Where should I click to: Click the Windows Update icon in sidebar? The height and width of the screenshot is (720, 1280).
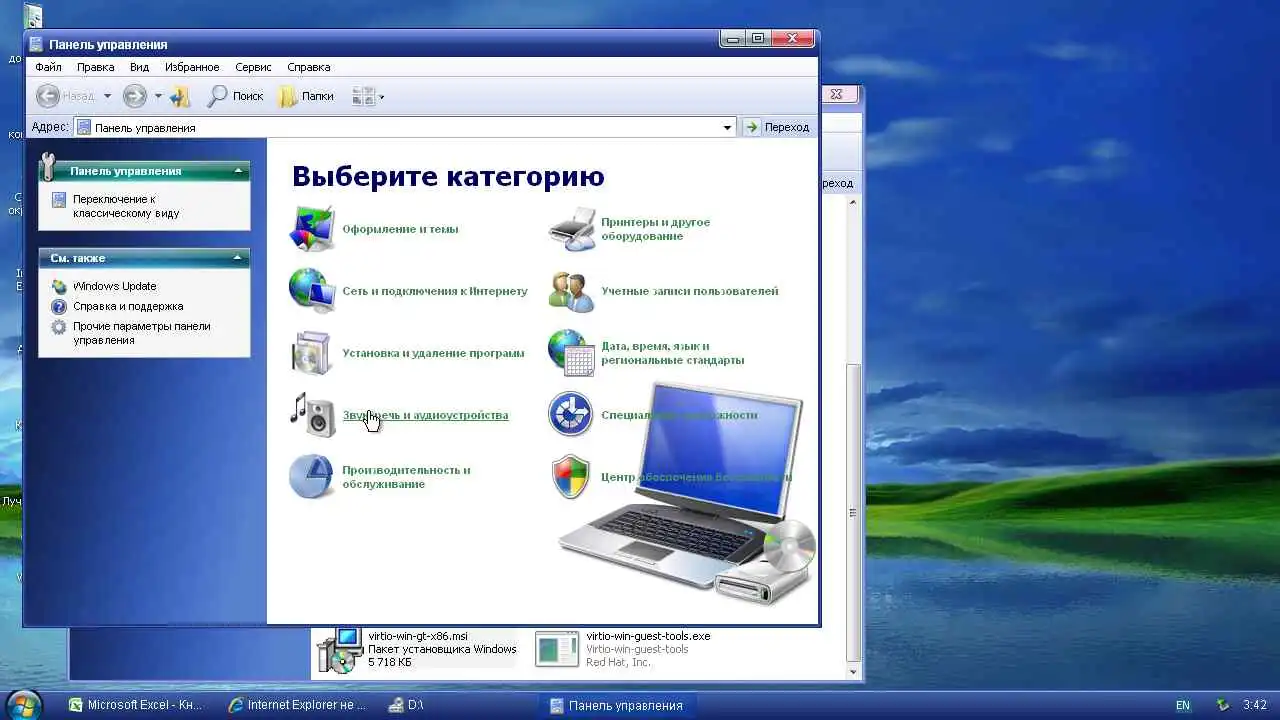(x=59, y=286)
